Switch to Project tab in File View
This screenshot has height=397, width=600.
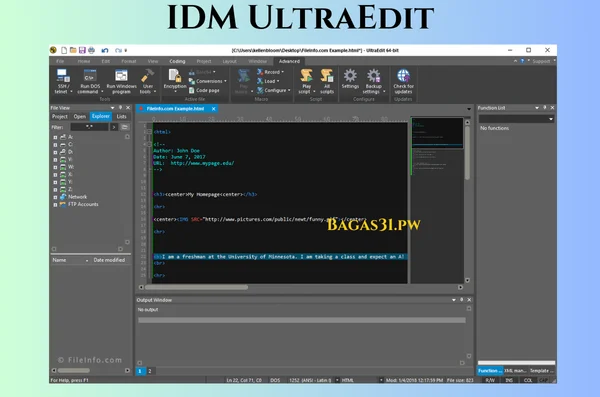pos(60,116)
